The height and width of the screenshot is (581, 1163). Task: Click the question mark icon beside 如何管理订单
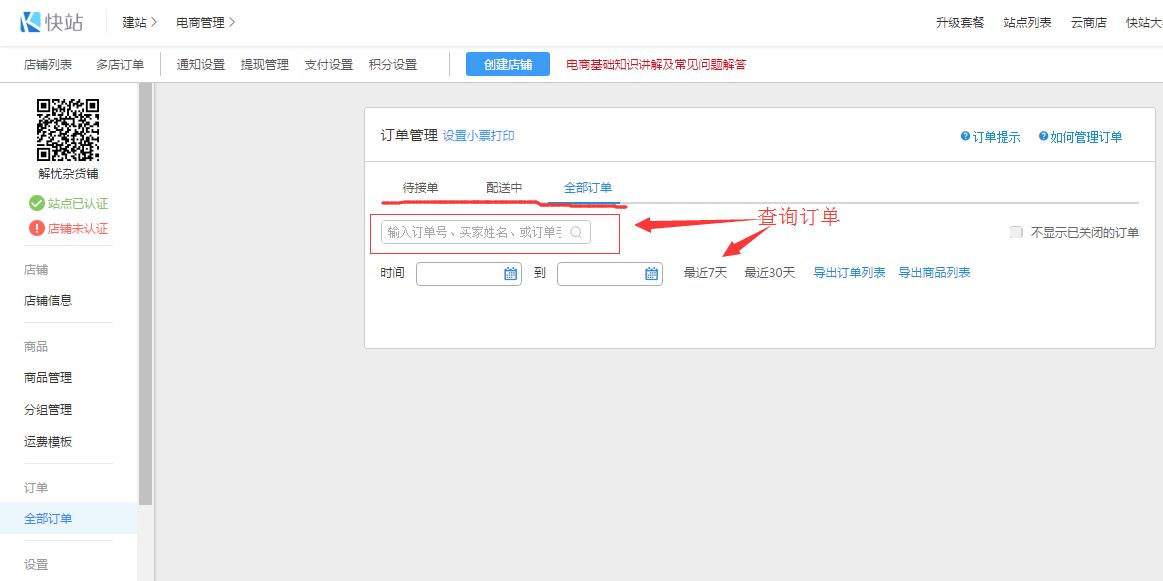[1043, 136]
